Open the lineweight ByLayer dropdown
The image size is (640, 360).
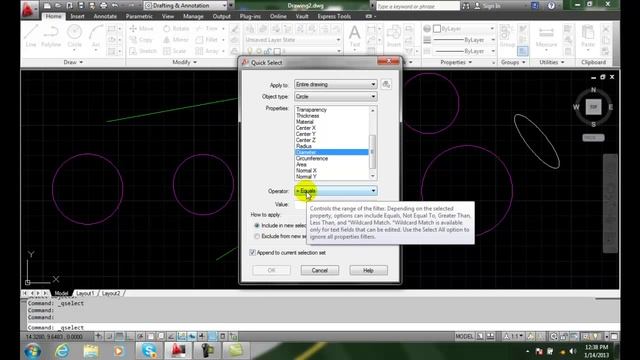[x=464, y=40]
